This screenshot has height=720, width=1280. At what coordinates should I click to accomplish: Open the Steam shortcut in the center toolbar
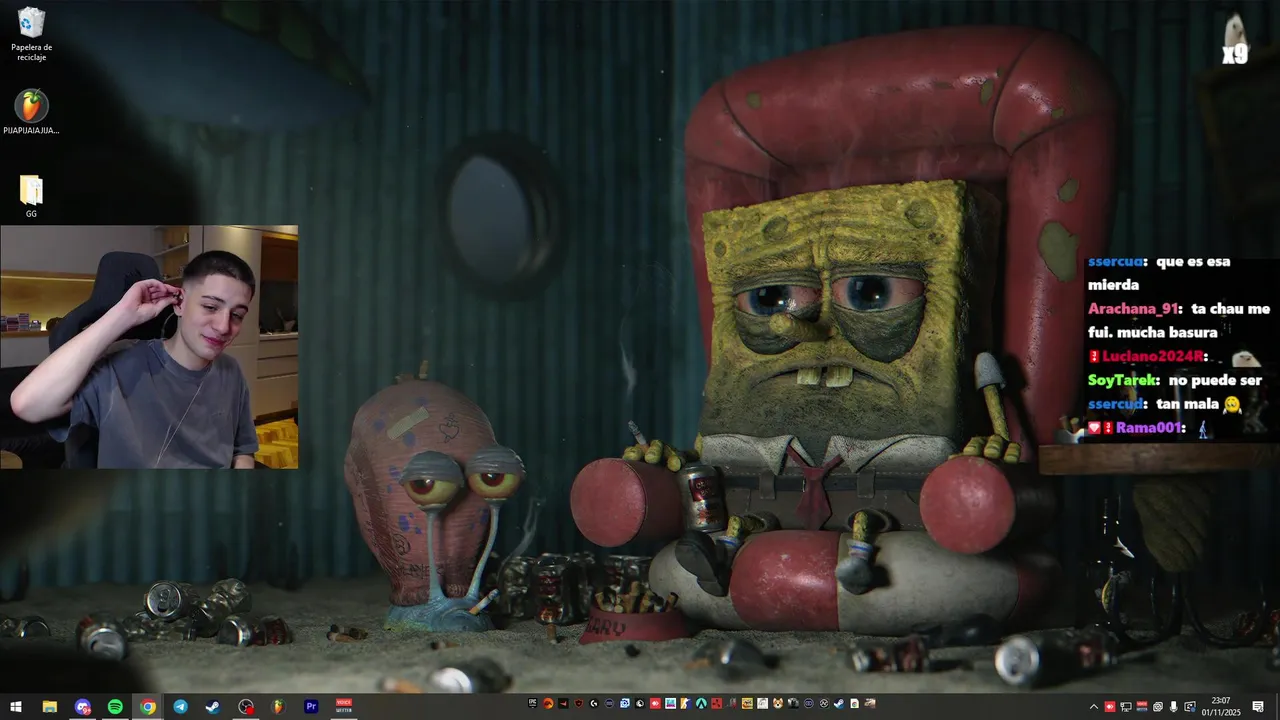click(x=839, y=704)
